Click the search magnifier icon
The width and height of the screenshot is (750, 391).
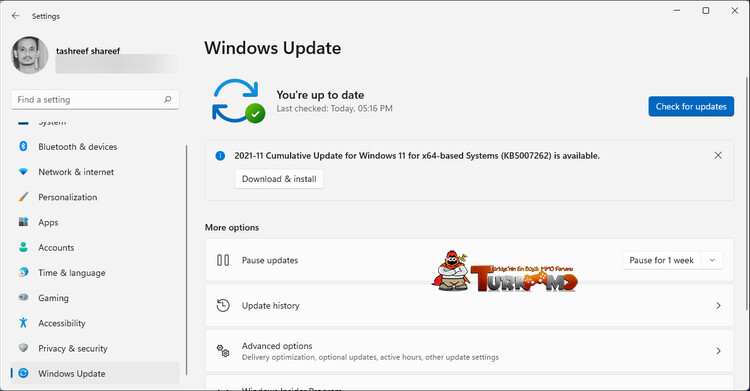167,100
